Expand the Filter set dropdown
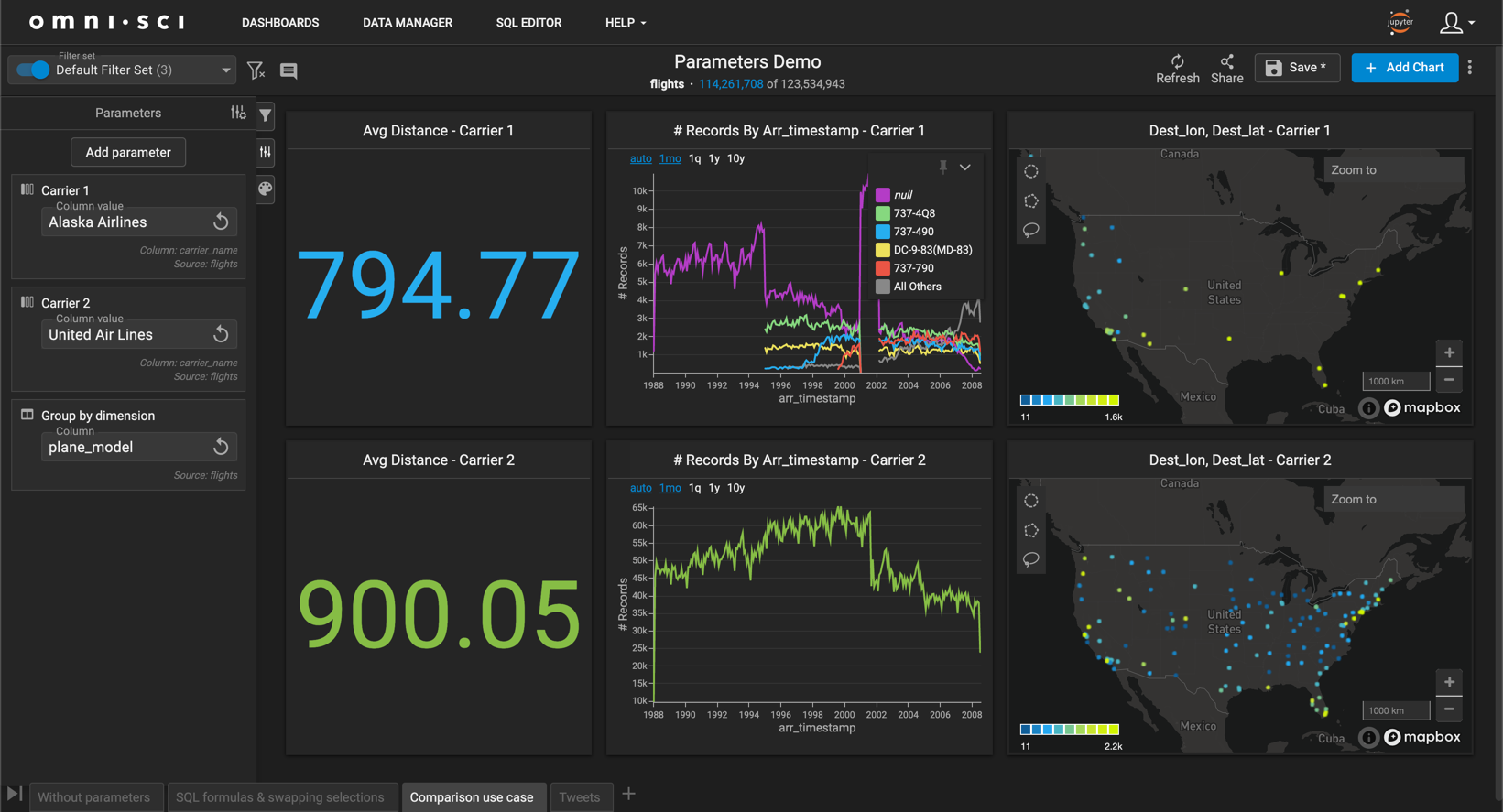The image size is (1503, 812). point(225,70)
